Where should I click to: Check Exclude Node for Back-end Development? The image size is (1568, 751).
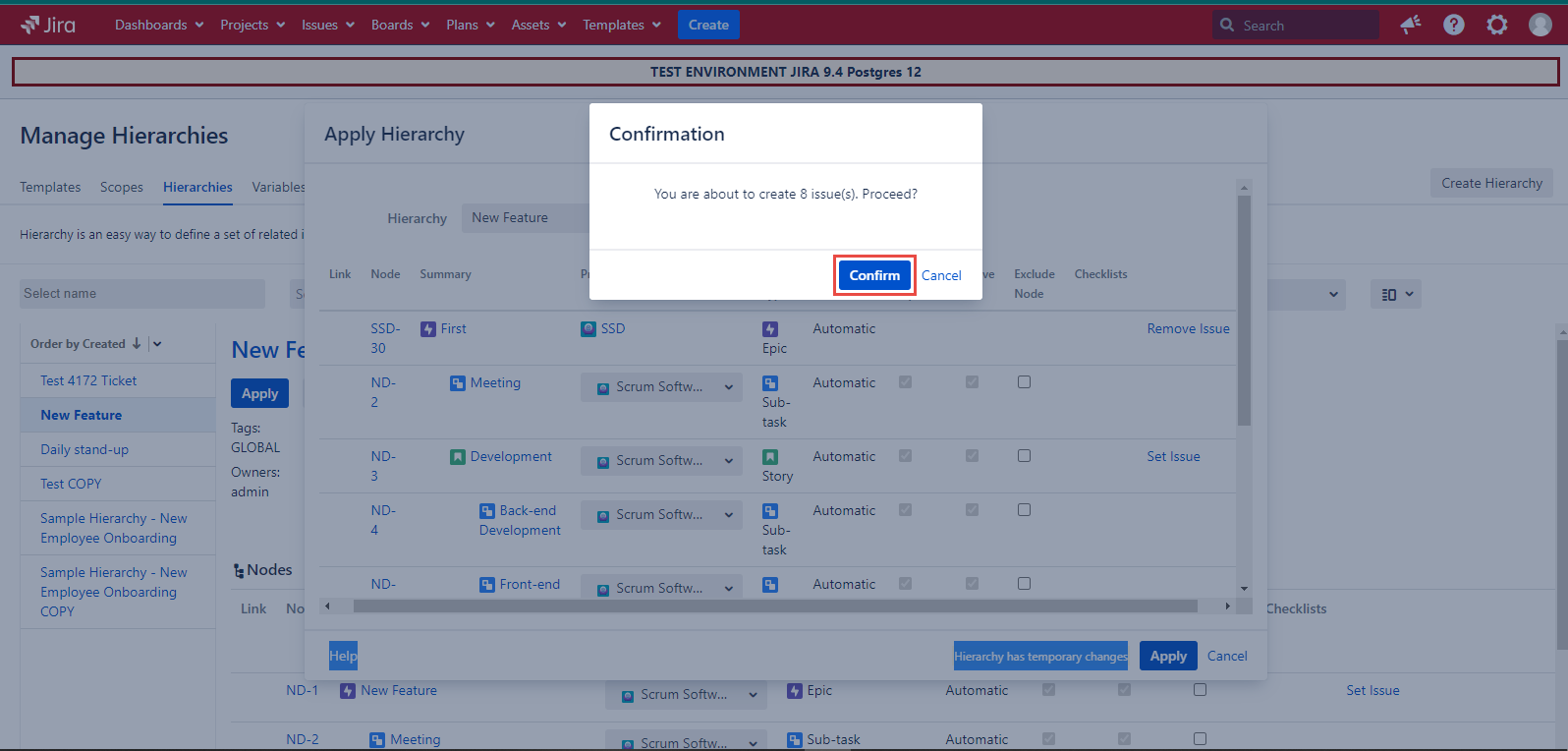[1024, 510]
